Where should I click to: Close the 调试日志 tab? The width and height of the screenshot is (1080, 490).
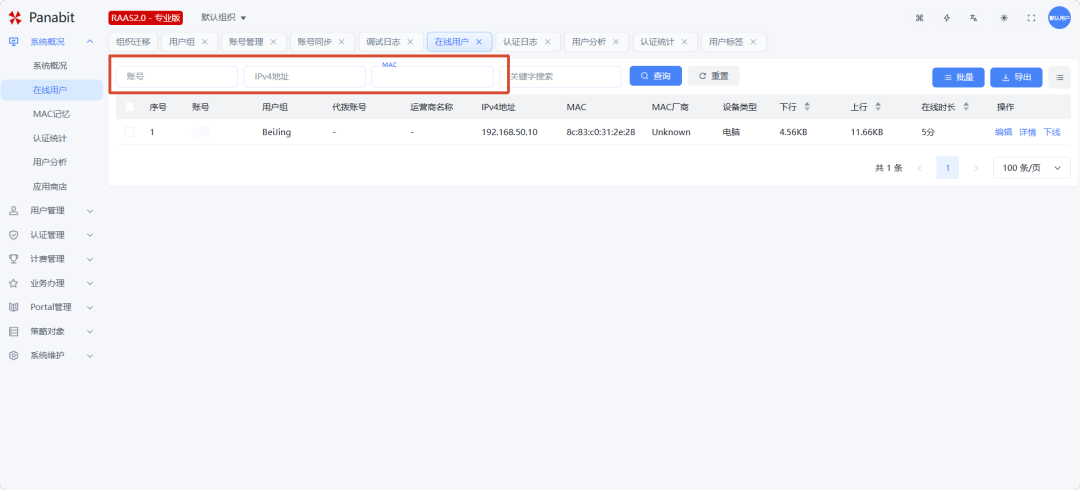[x=410, y=42]
